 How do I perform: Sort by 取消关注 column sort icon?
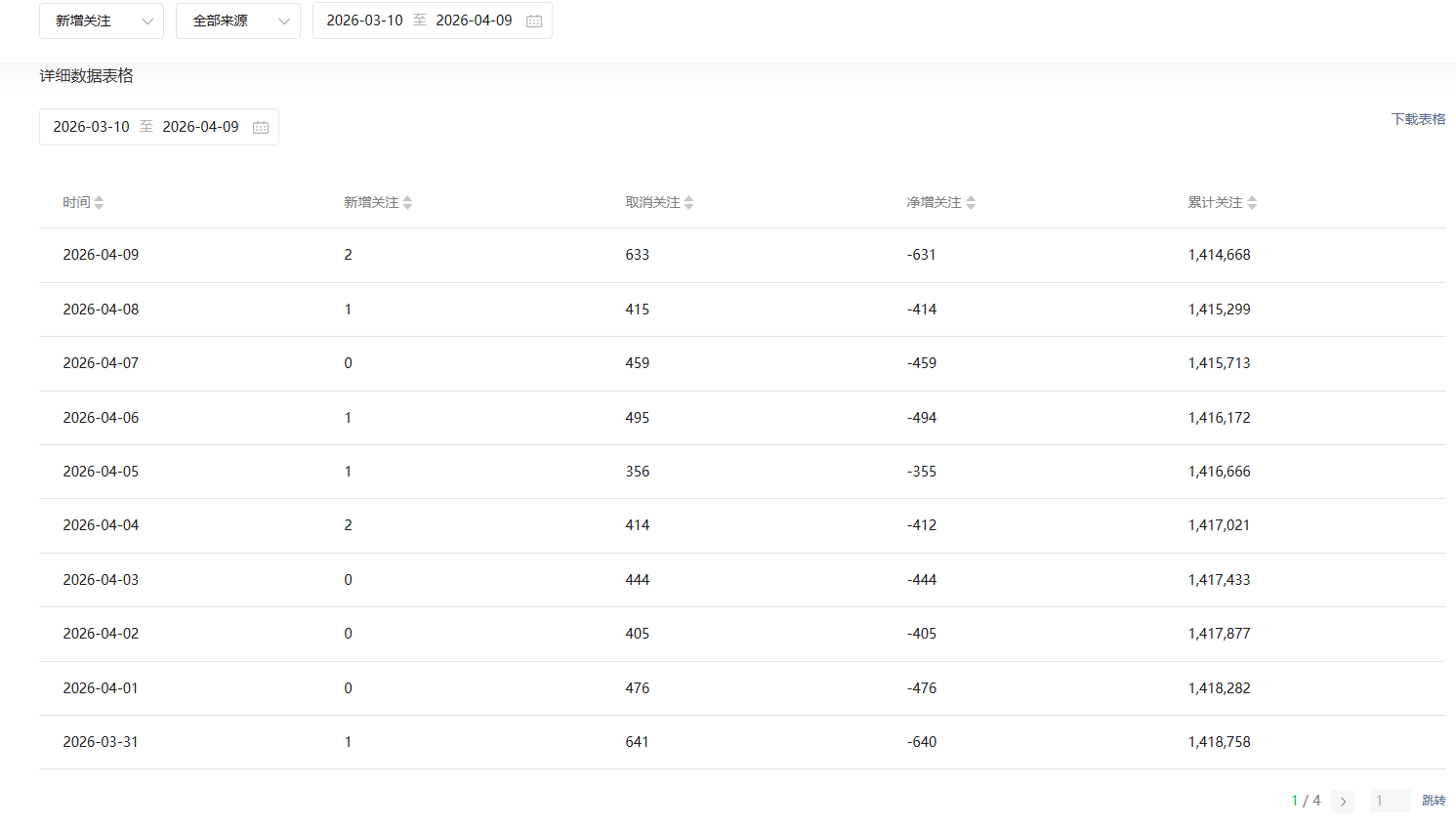pyautogui.click(x=688, y=202)
